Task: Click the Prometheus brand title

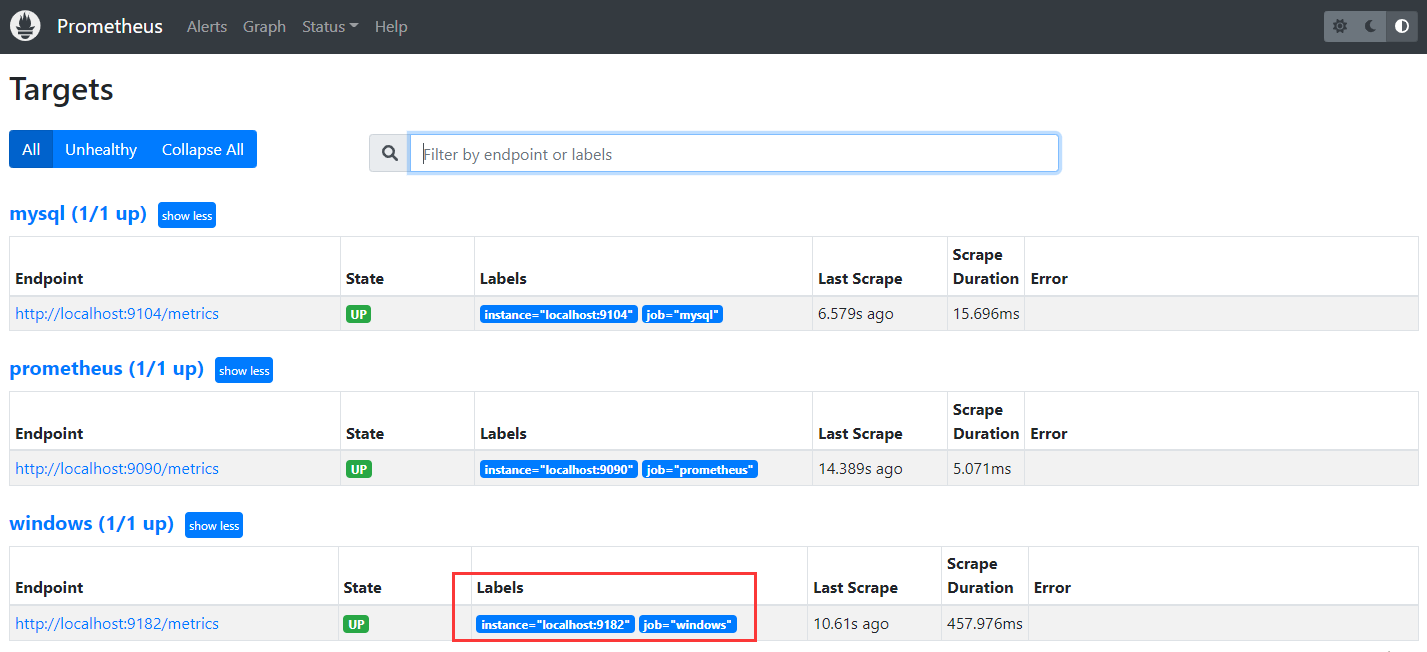Action: coord(110,27)
